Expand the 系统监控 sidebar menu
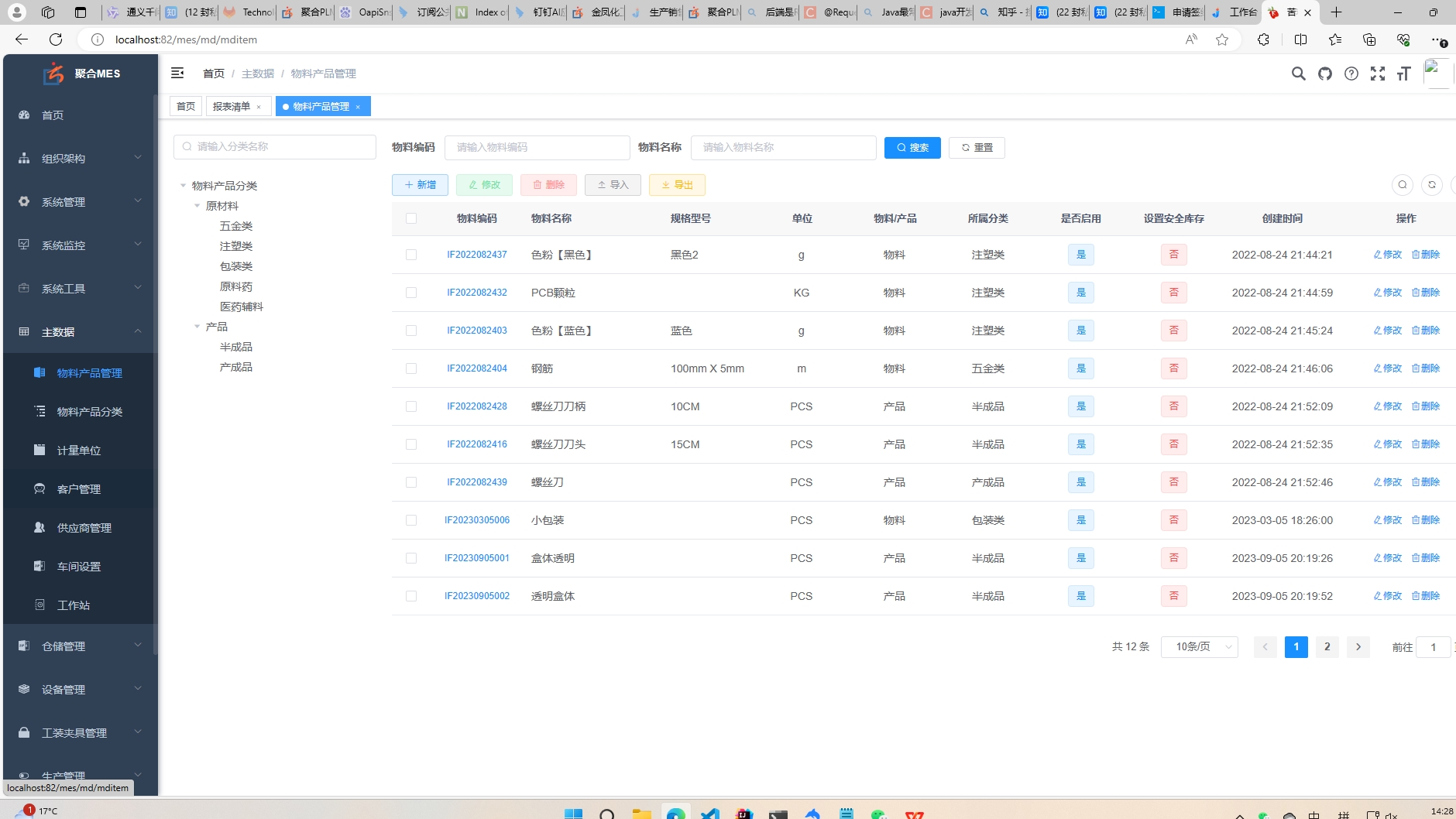Screen dimensions: 1456x819 pos(81,245)
